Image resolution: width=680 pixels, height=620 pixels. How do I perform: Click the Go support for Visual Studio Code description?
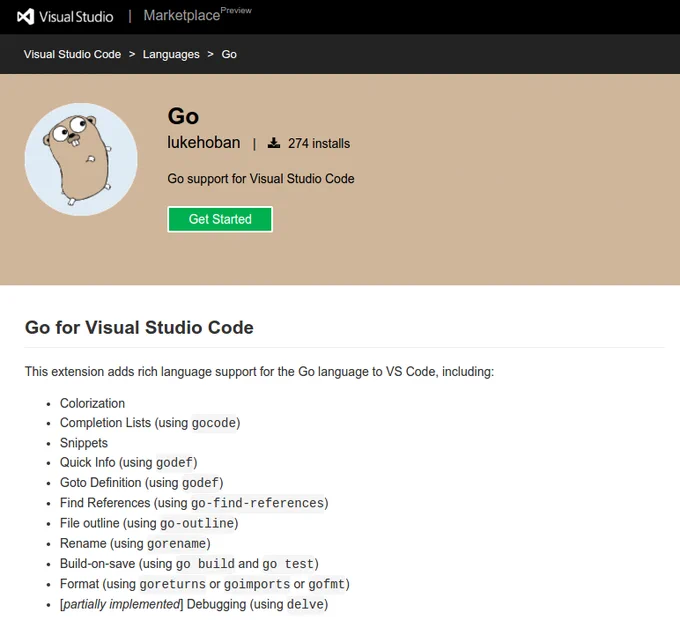point(261,179)
